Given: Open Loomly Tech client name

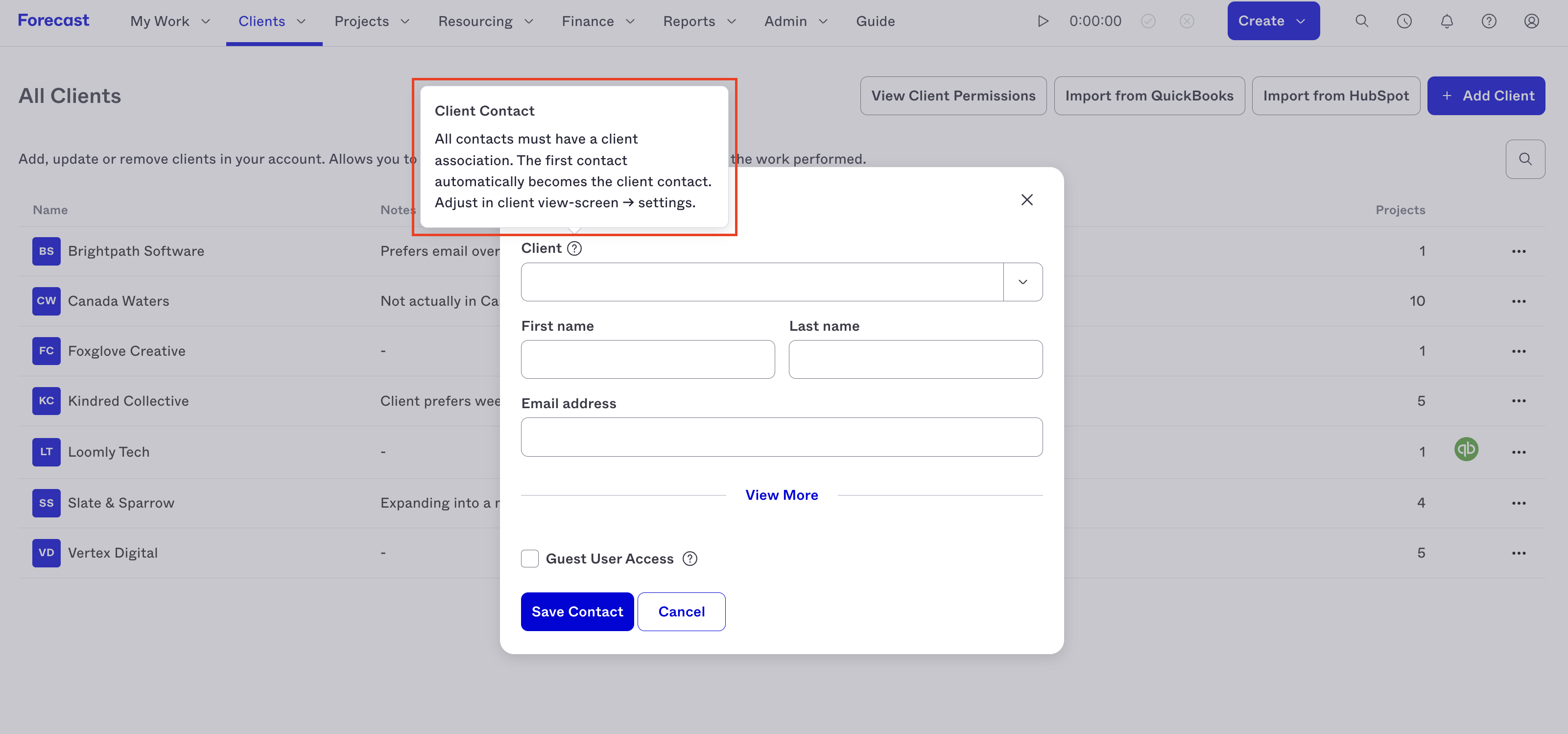Looking at the screenshot, I should click(109, 452).
